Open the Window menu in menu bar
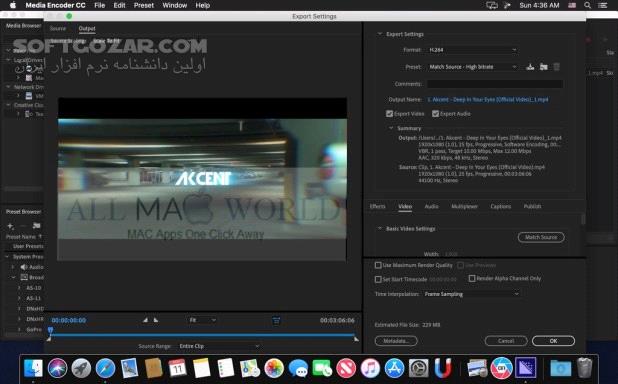 click(175, 6)
